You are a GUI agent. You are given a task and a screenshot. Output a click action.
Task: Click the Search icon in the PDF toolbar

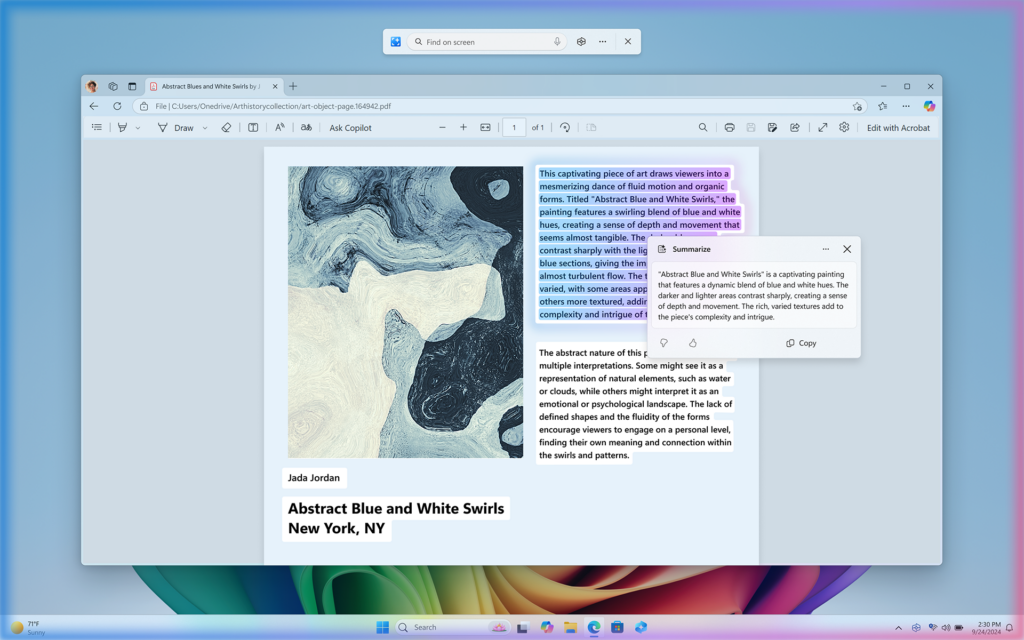(x=703, y=127)
